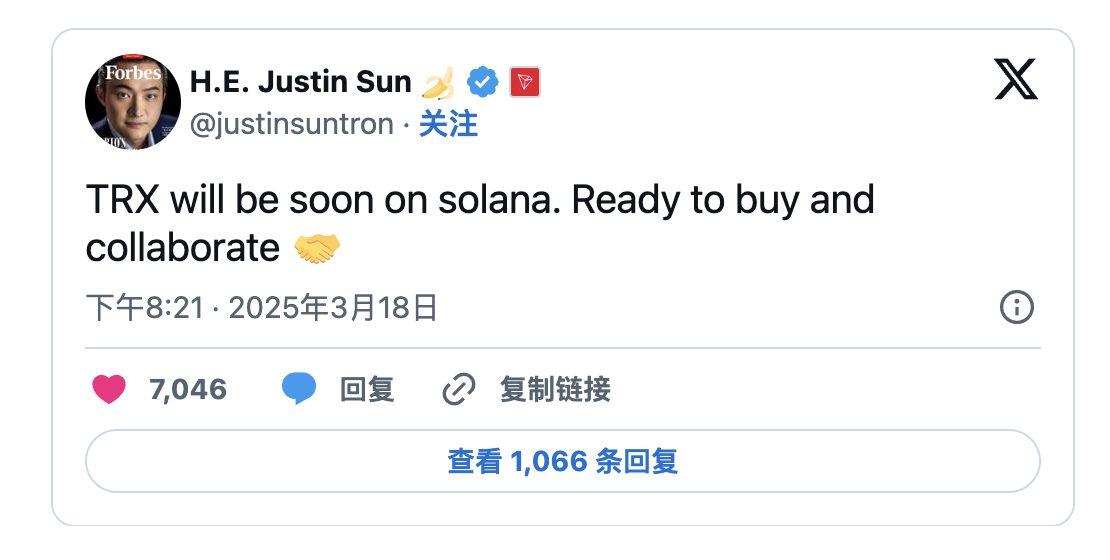Click the handshake emoji in the tweet
The image size is (1110, 560).
(317, 248)
